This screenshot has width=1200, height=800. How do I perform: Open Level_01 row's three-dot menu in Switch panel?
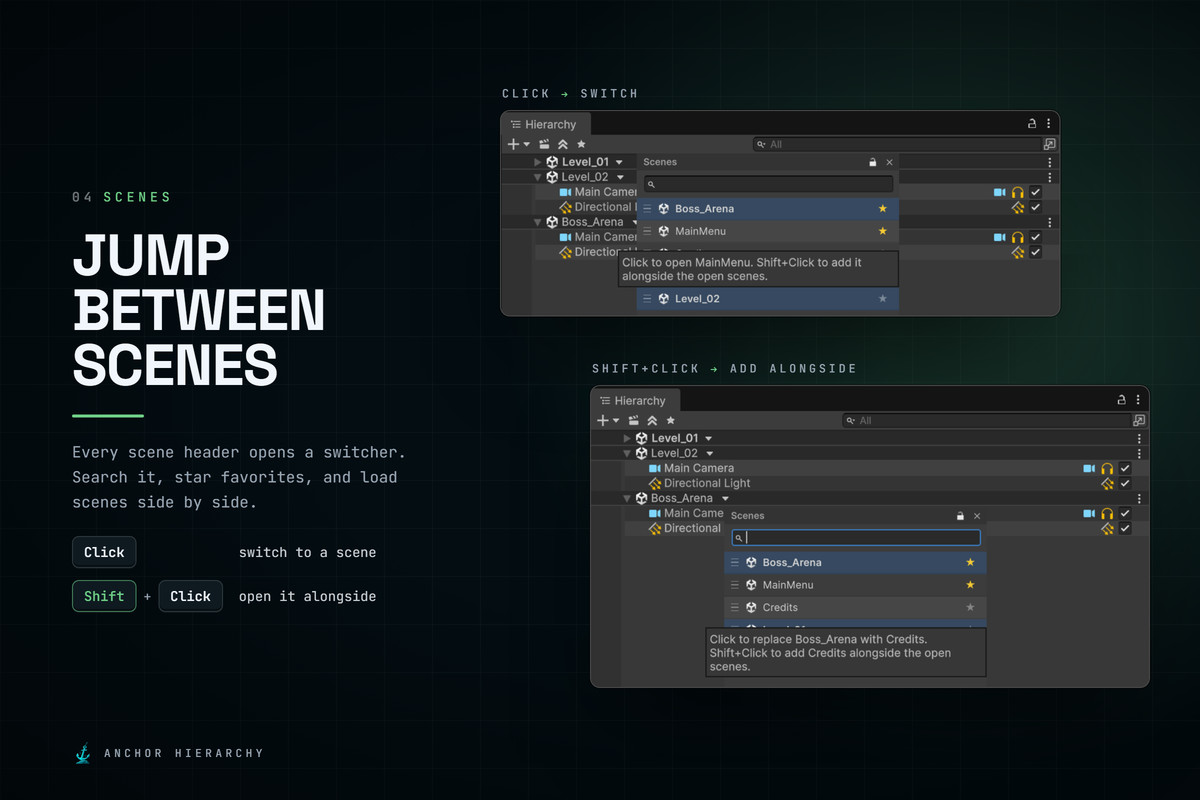tap(1049, 162)
